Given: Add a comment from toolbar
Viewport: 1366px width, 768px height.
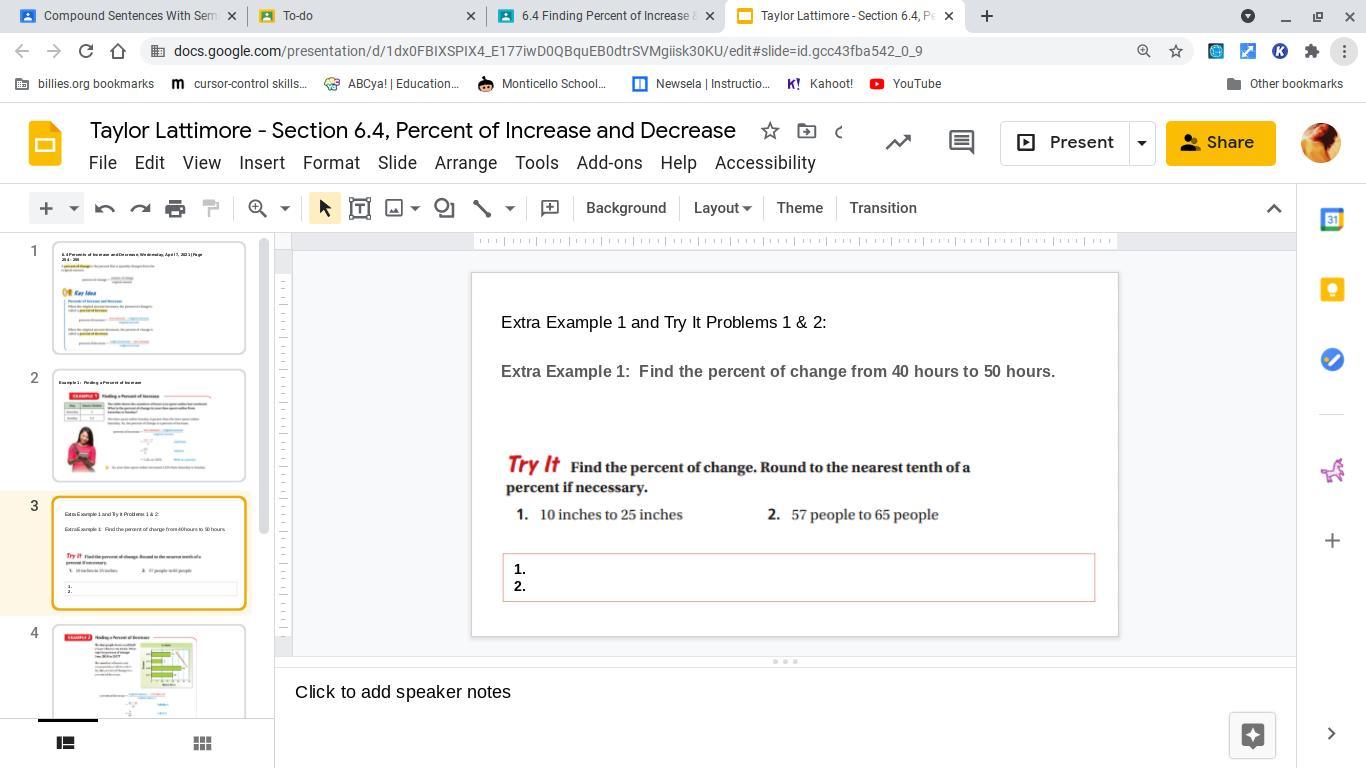Looking at the screenshot, I should pyautogui.click(x=549, y=208).
